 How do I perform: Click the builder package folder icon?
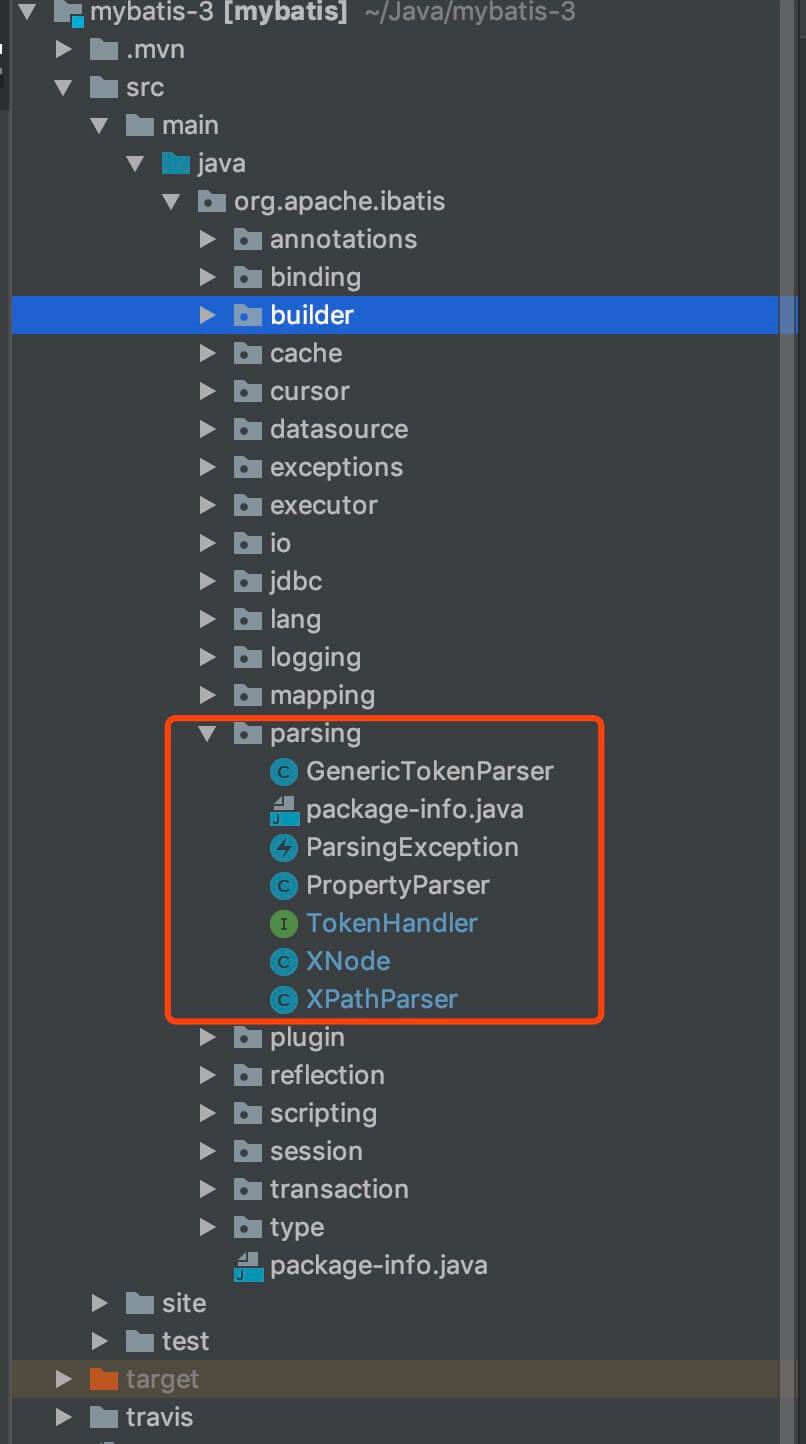coord(248,315)
